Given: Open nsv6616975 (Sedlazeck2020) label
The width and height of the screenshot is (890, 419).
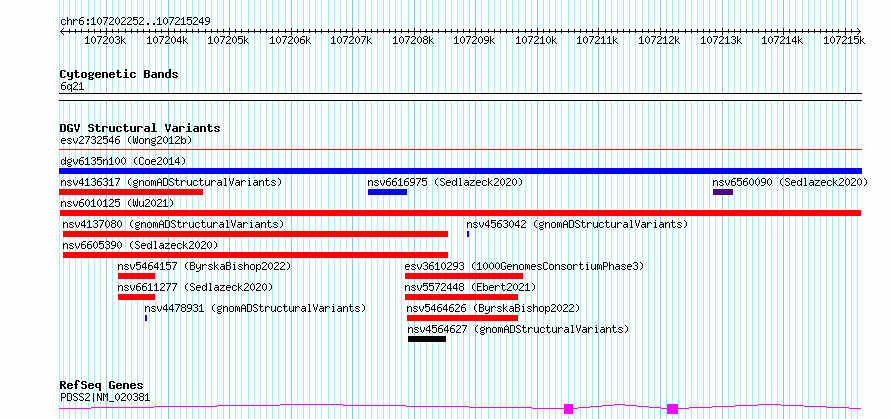Looking at the screenshot, I should [x=445, y=182].
